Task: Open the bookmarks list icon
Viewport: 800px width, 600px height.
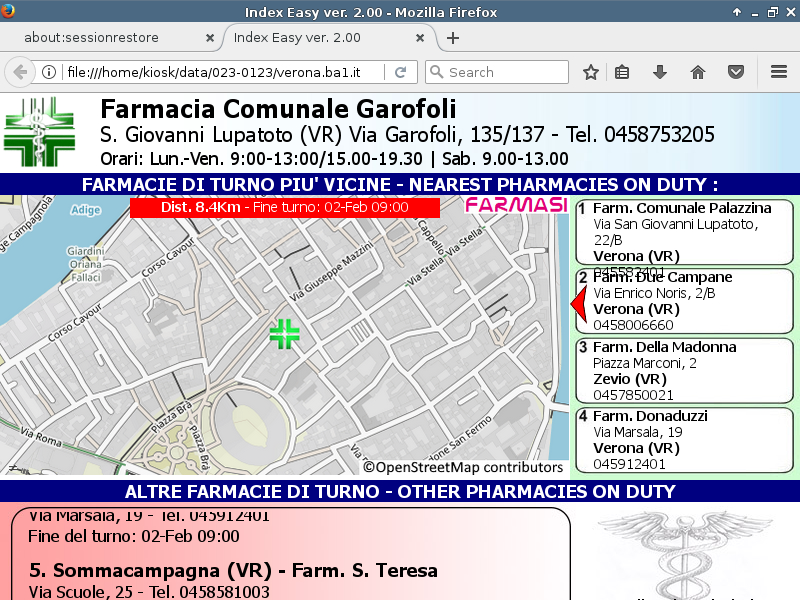Action: (622, 72)
